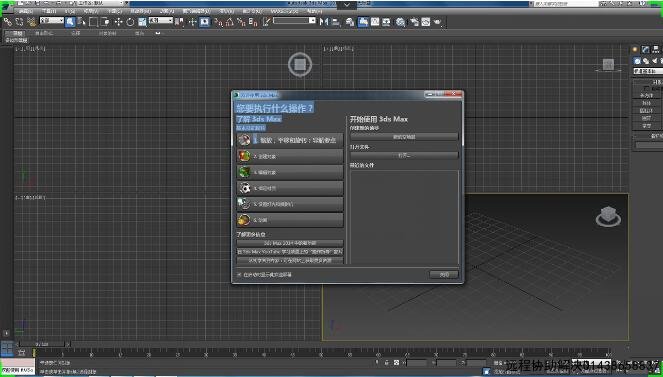Expand the Name and Color rollout
The image size is (663, 377).
coord(648,136)
